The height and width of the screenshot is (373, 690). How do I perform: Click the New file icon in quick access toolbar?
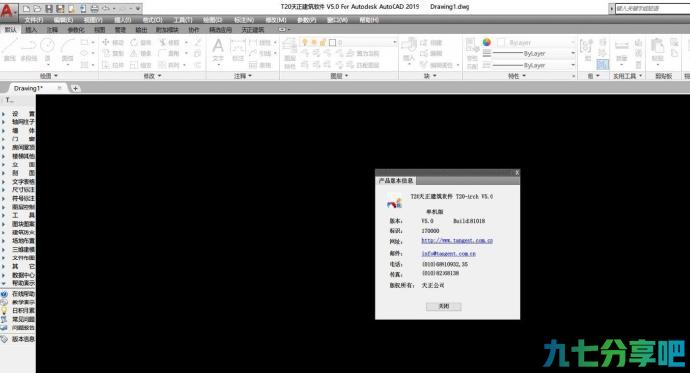[26, 8]
